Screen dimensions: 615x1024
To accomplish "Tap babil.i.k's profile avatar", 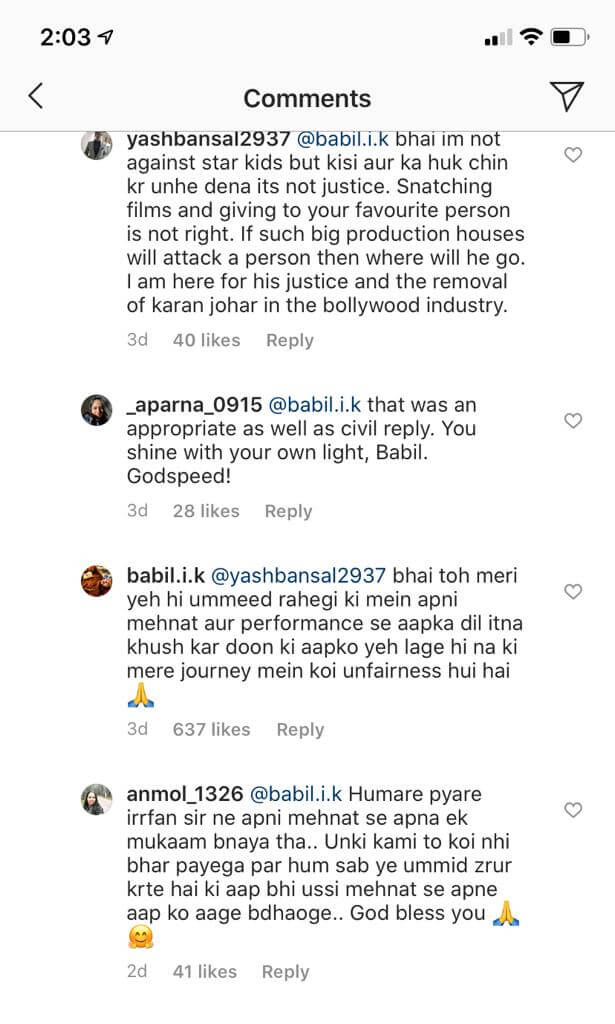I will pyautogui.click(x=97, y=581).
